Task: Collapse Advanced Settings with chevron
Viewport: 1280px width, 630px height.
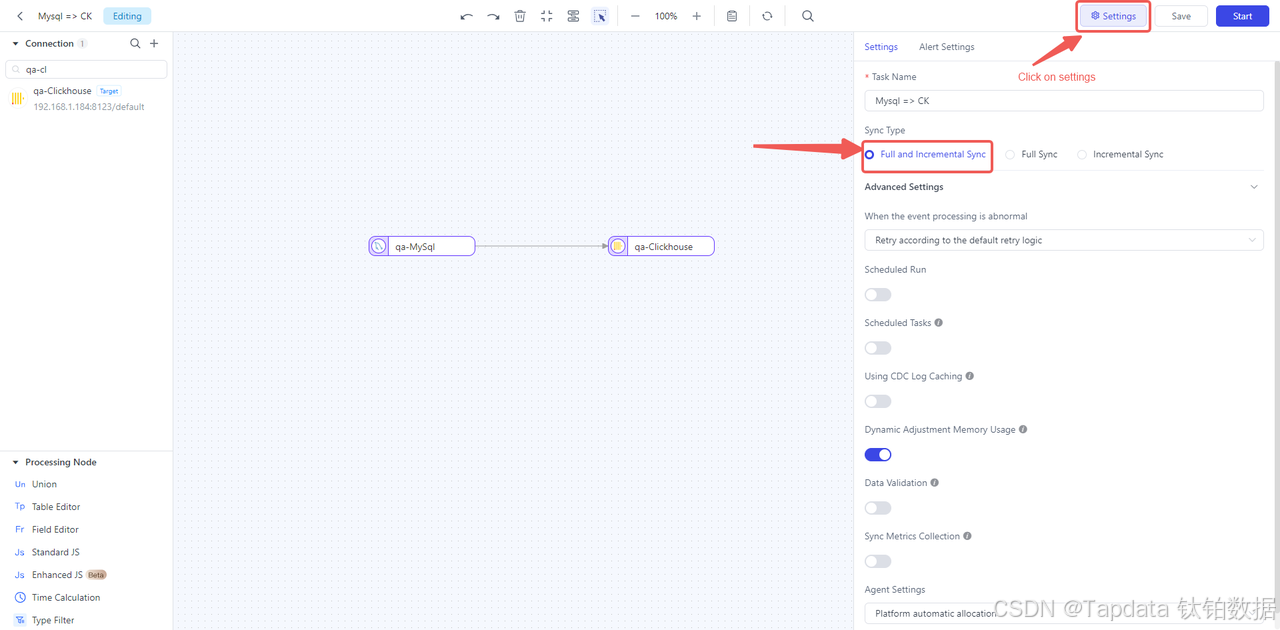Action: pos(1254,187)
